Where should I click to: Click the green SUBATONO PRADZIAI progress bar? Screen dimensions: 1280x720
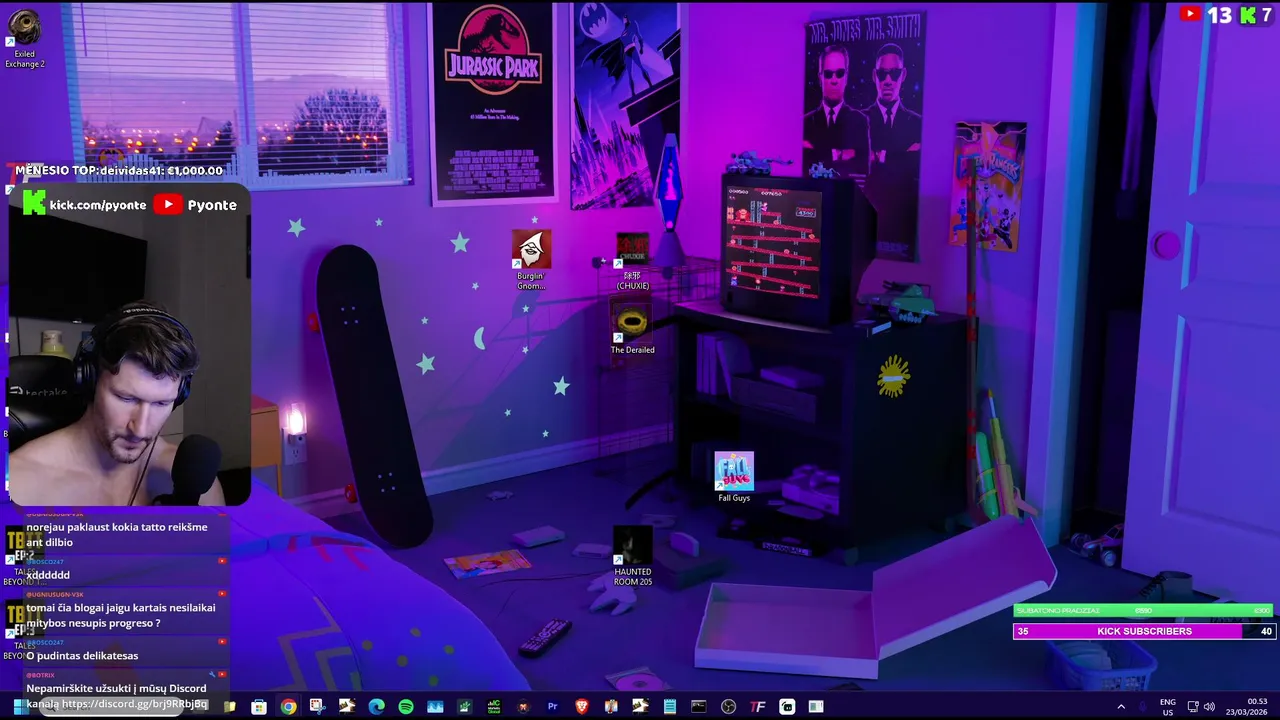coord(1143,610)
